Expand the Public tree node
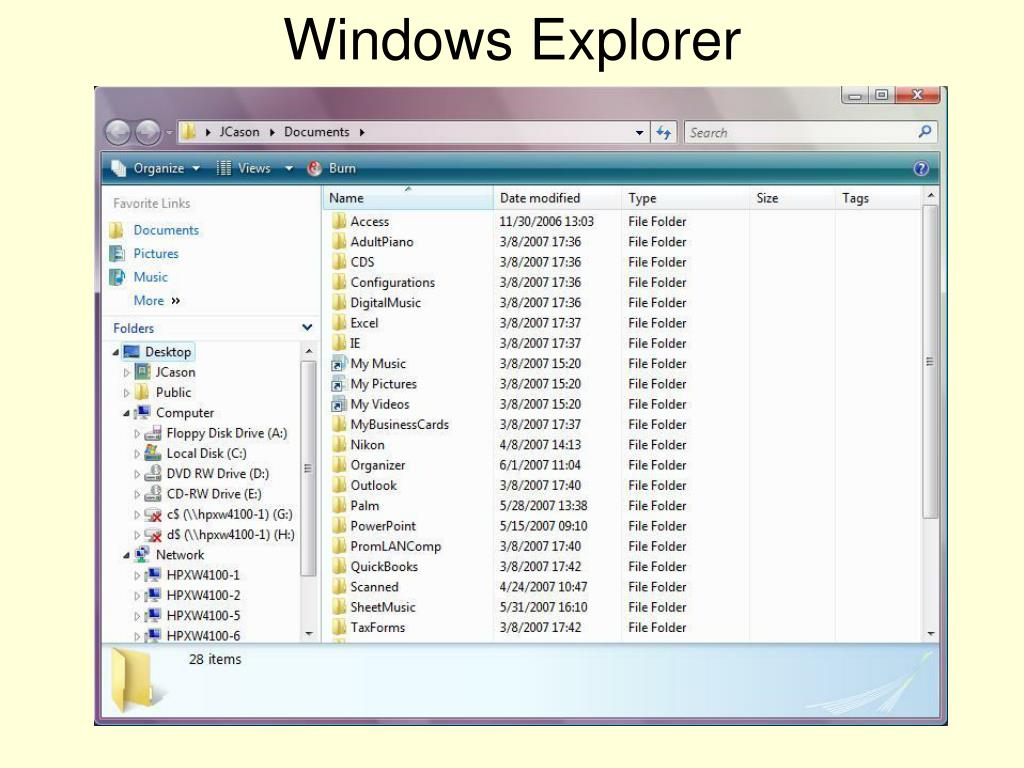This screenshot has height=768, width=1024. point(126,392)
